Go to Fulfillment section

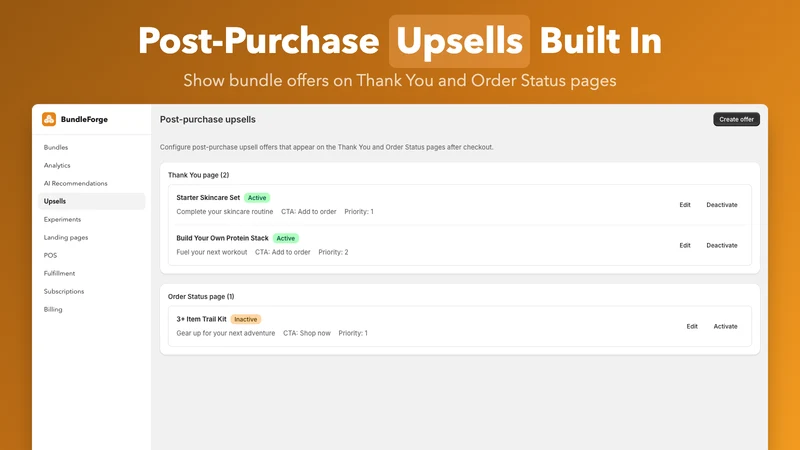59,273
